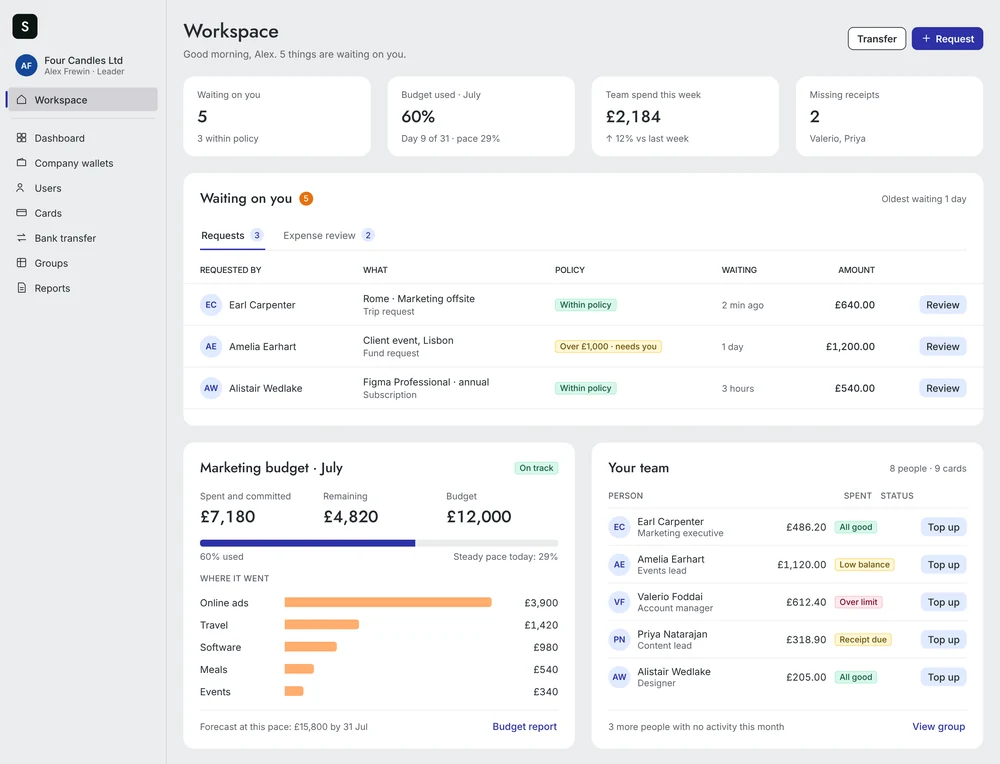Screen dimensions: 1000x764
Task: Review Earl Carpenter's Rome trip request
Action: pos(942,305)
